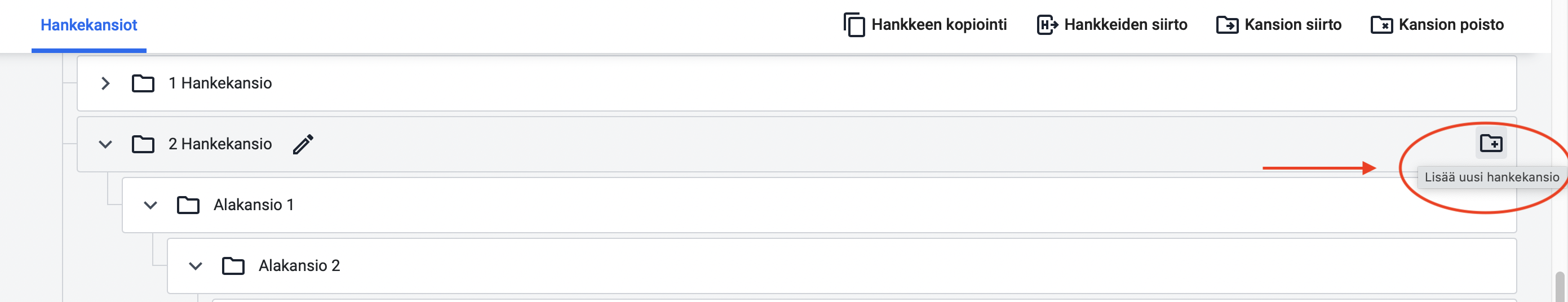
Task: Click the Kansion siirto folder-arrow icon
Action: click(1227, 25)
